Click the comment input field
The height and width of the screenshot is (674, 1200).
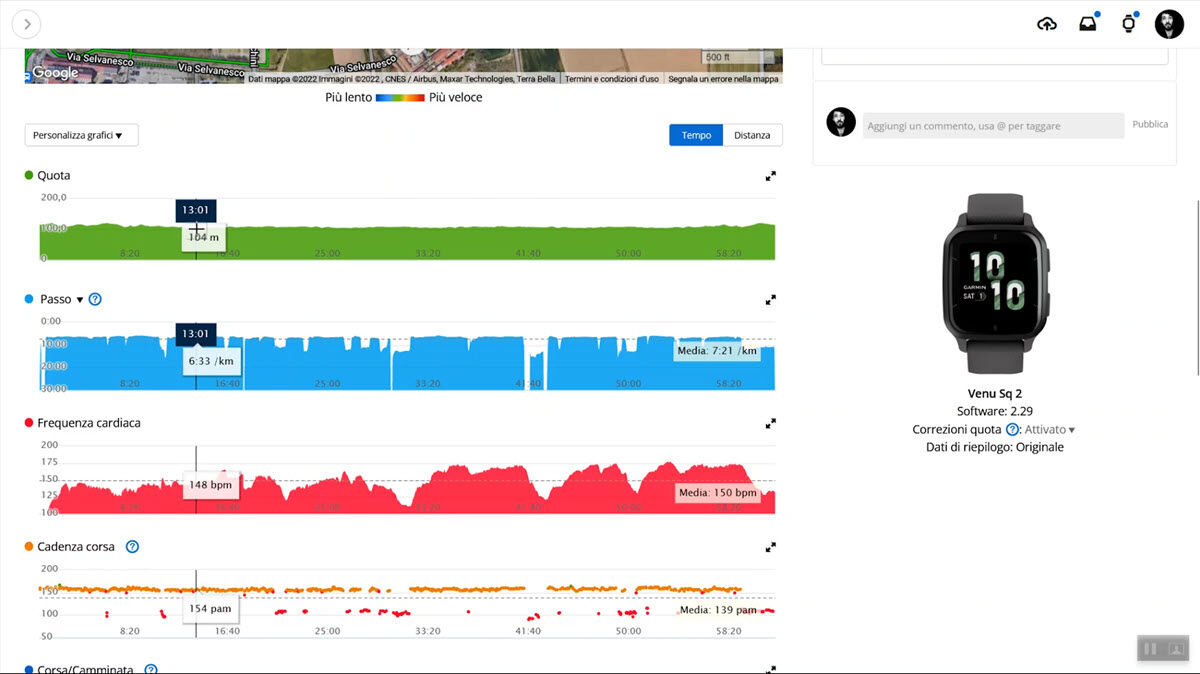pos(993,126)
